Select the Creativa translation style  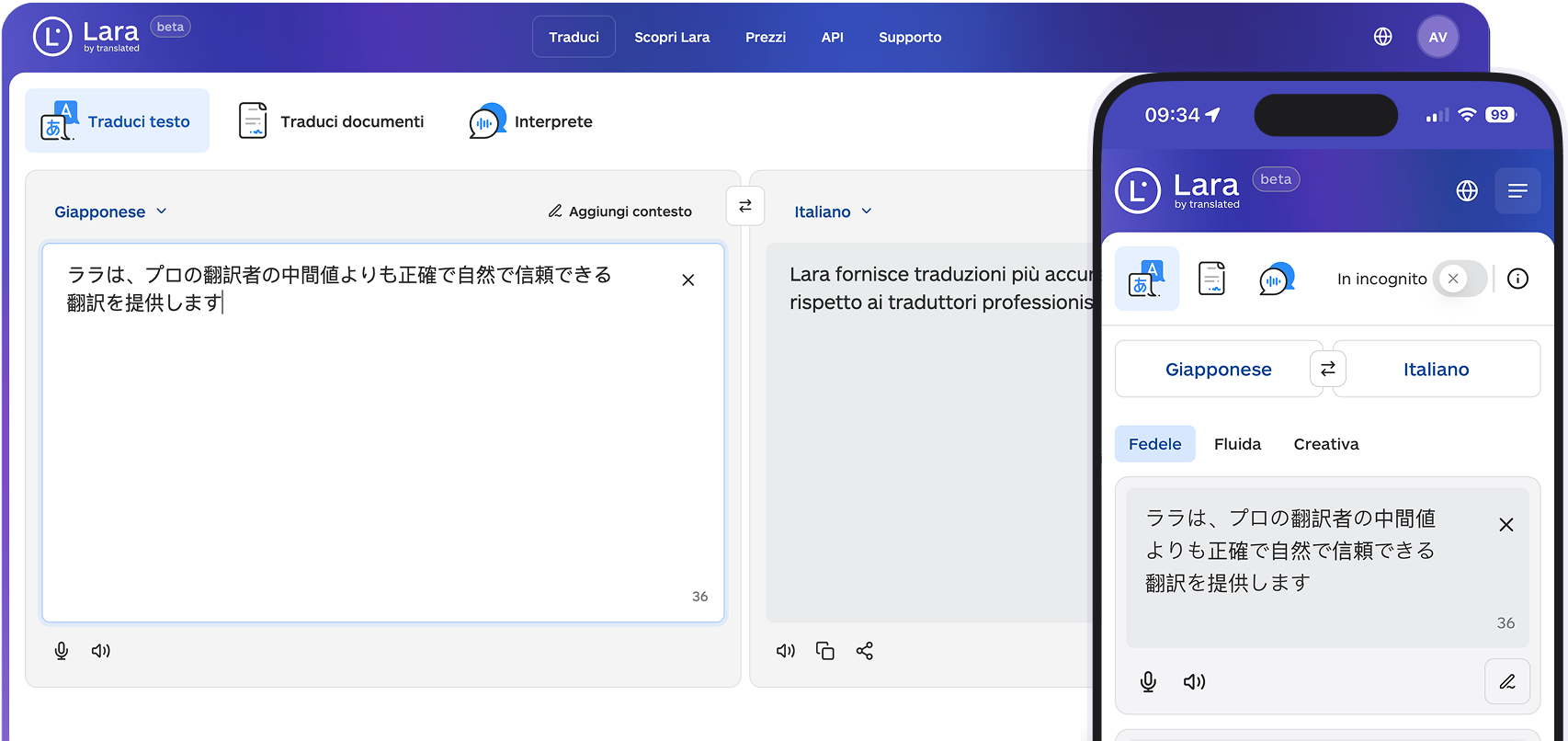[x=1325, y=444]
